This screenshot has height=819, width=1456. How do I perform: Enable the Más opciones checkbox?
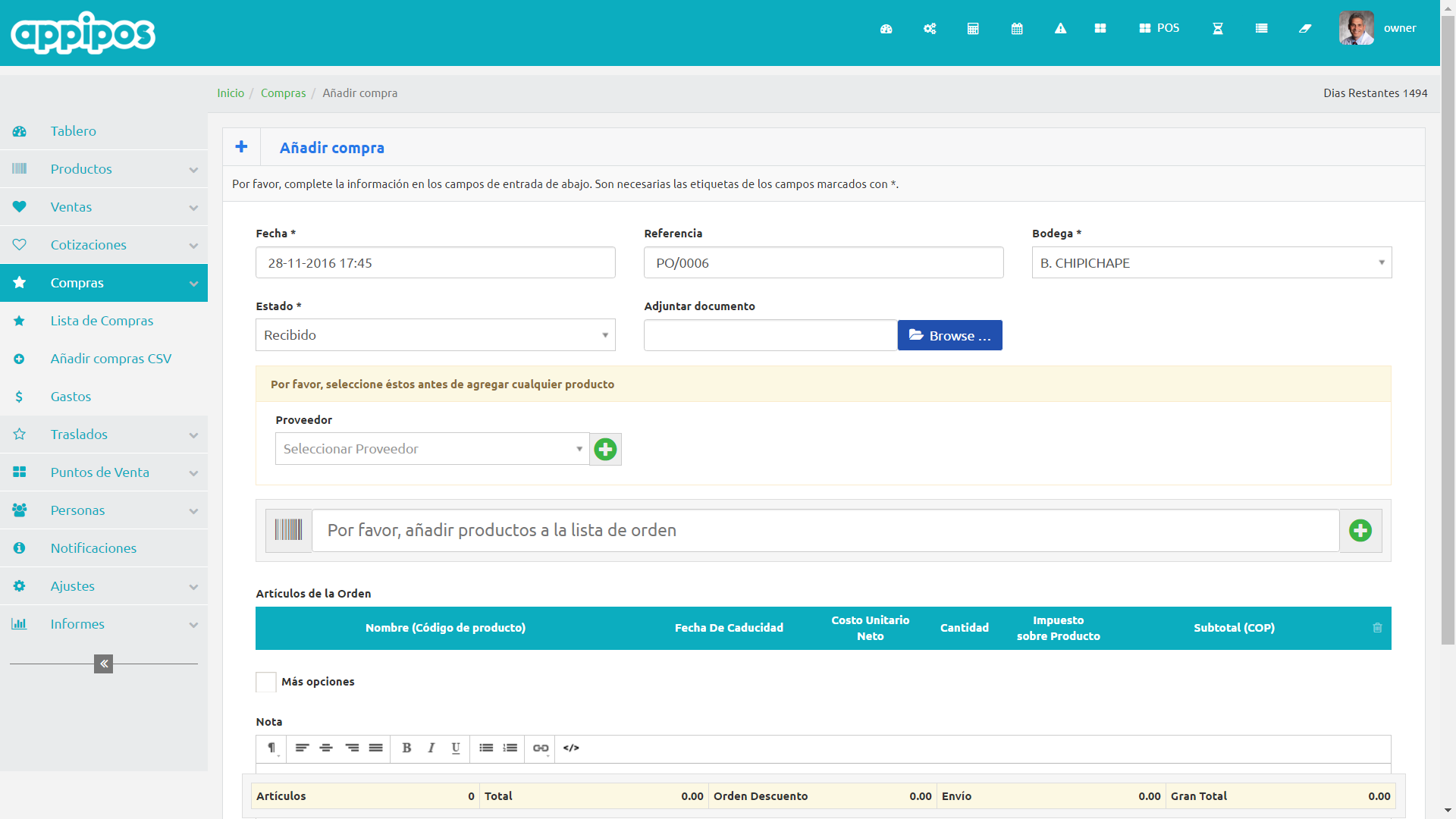pos(266,682)
